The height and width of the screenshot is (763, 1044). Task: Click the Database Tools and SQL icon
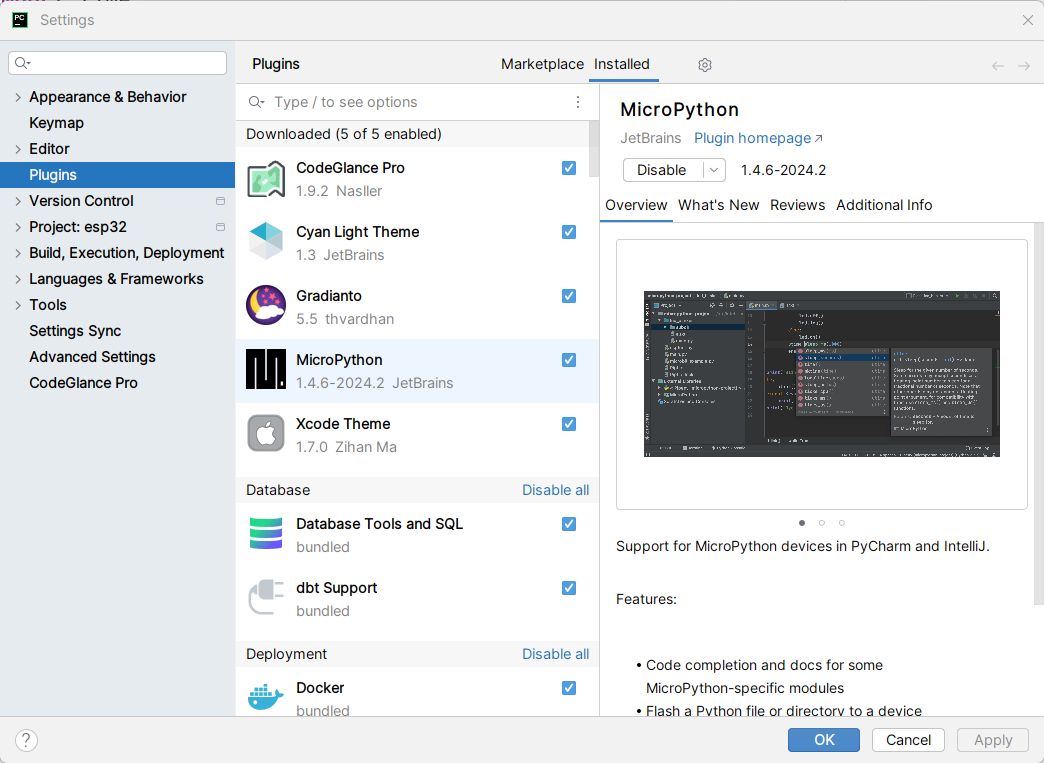point(266,533)
